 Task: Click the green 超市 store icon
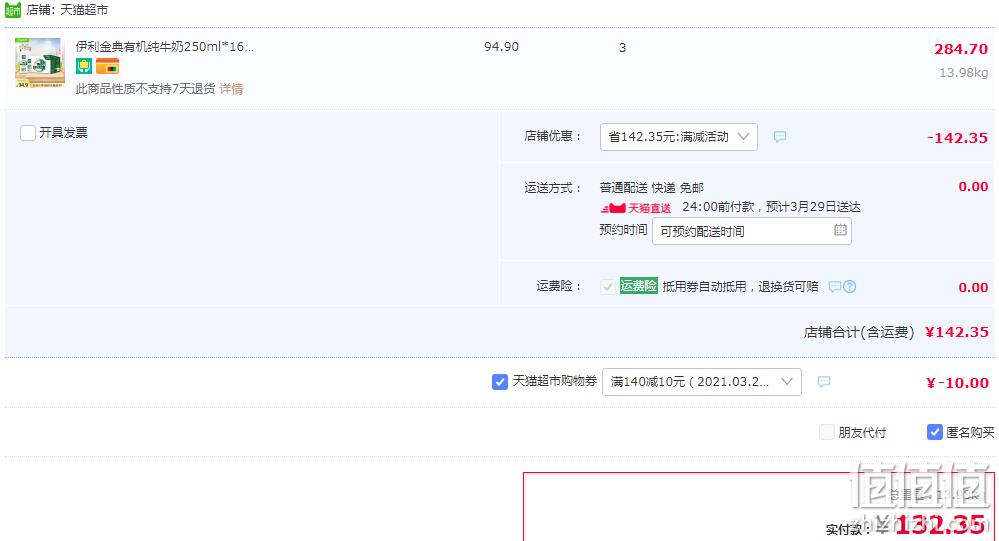pyautogui.click(x=13, y=10)
